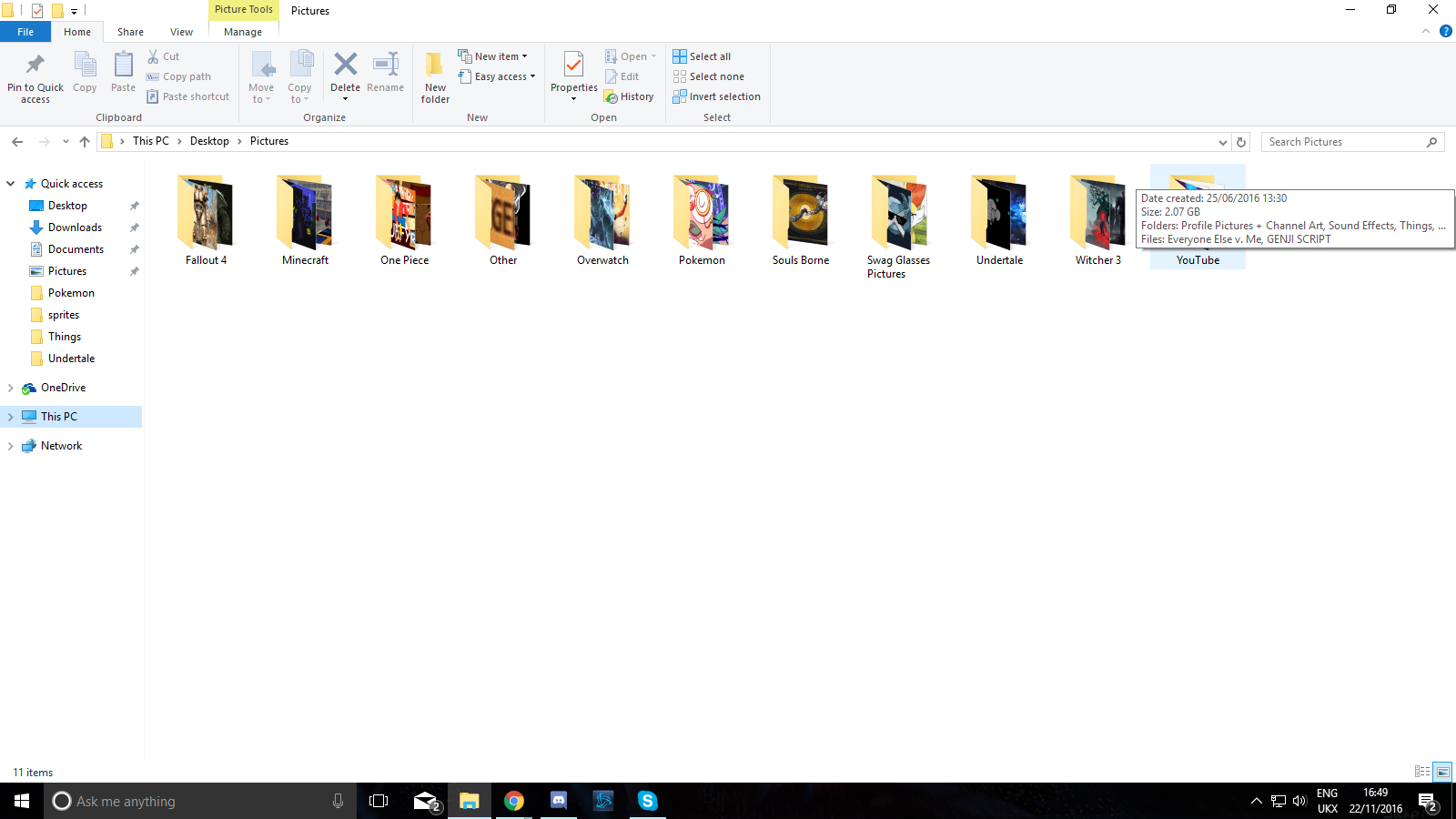Expand the Network tree node

point(11,446)
